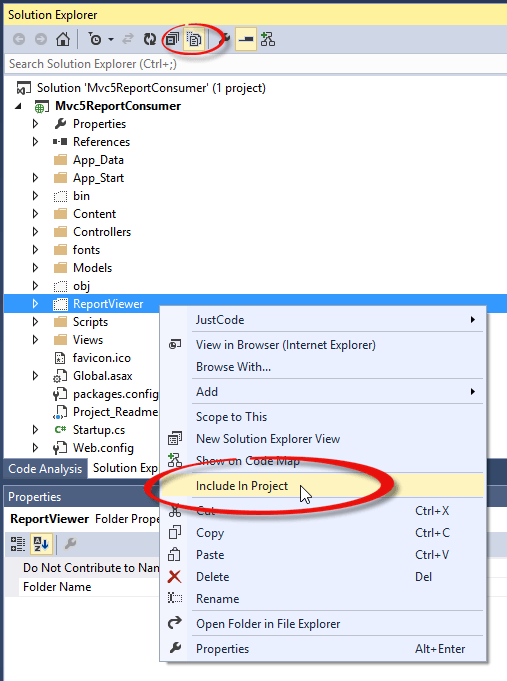Expand the Properties tree node
The width and height of the screenshot is (507, 681).
click(36, 124)
